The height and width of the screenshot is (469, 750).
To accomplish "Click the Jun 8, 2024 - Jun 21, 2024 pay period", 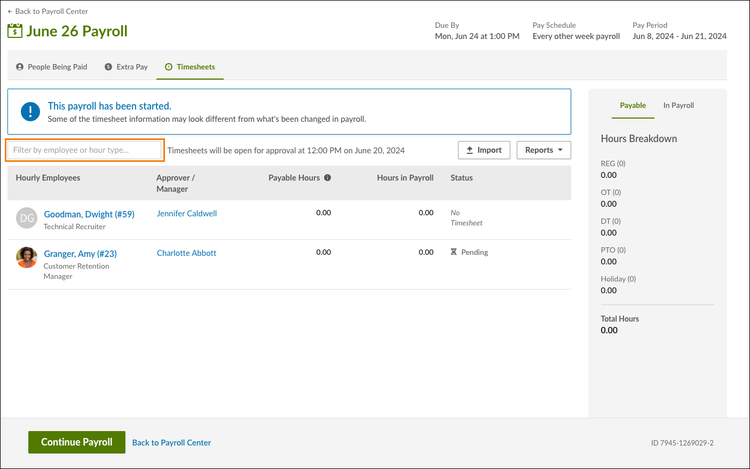I will tap(679, 36).
